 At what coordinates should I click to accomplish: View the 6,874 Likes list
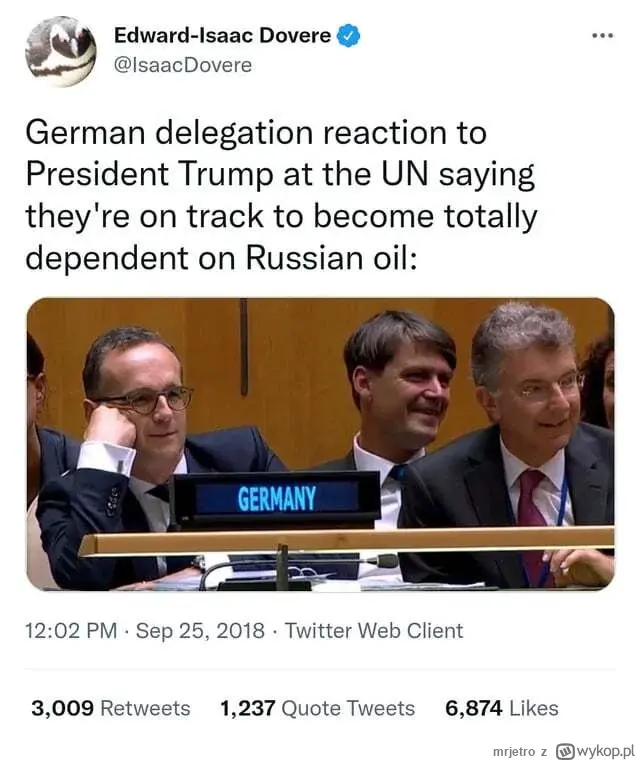pyautogui.click(x=502, y=708)
